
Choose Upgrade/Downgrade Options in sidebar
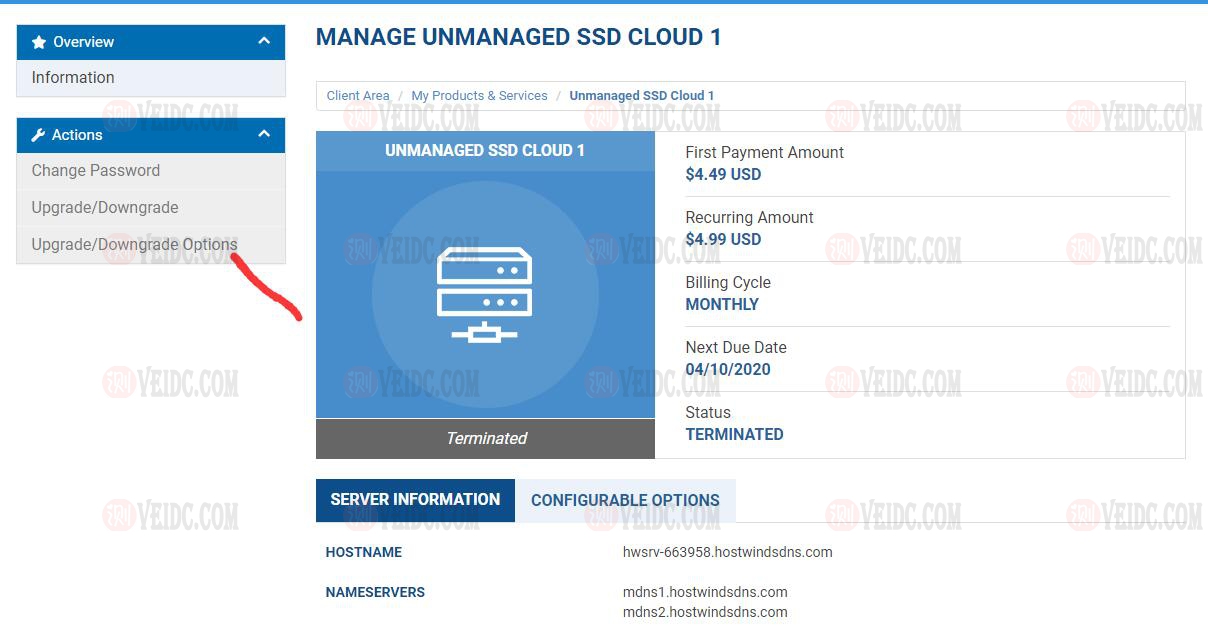tap(134, 244)
